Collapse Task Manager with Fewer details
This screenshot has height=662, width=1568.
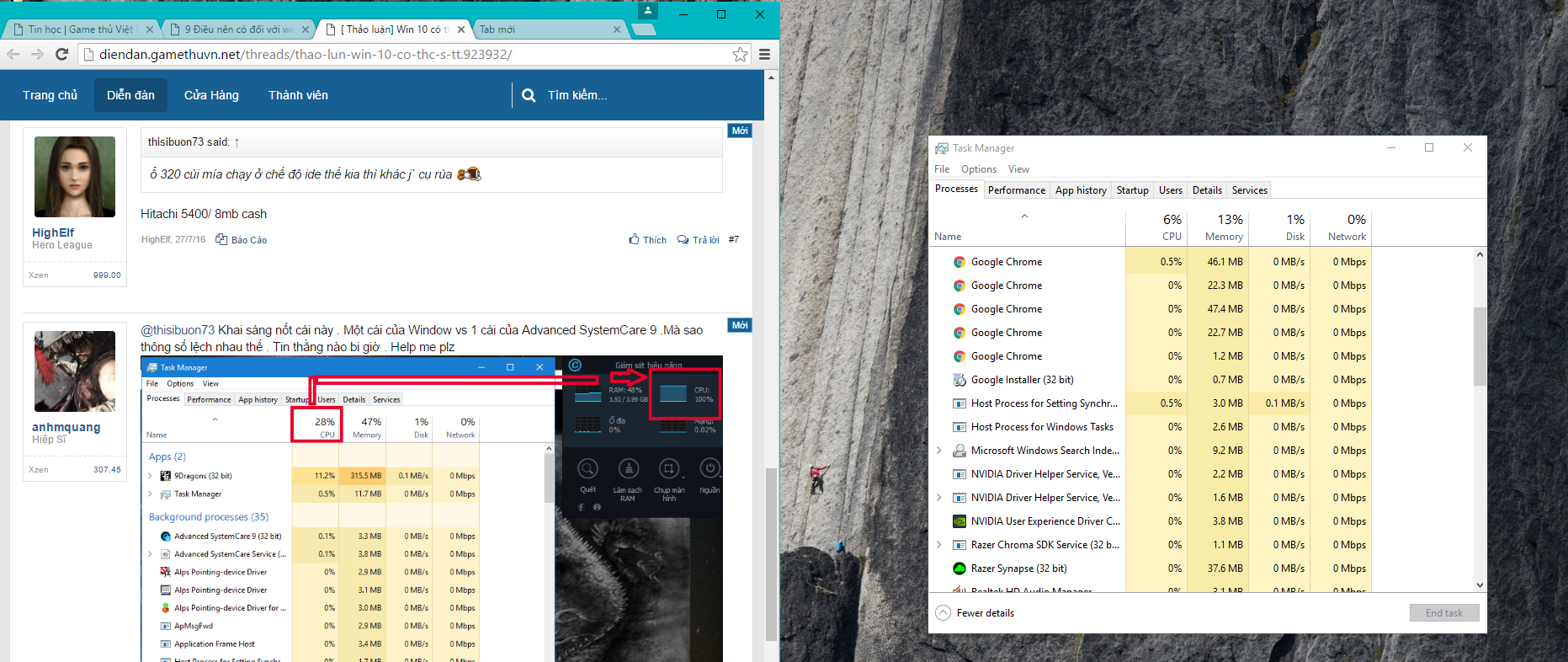coord(975,613)
